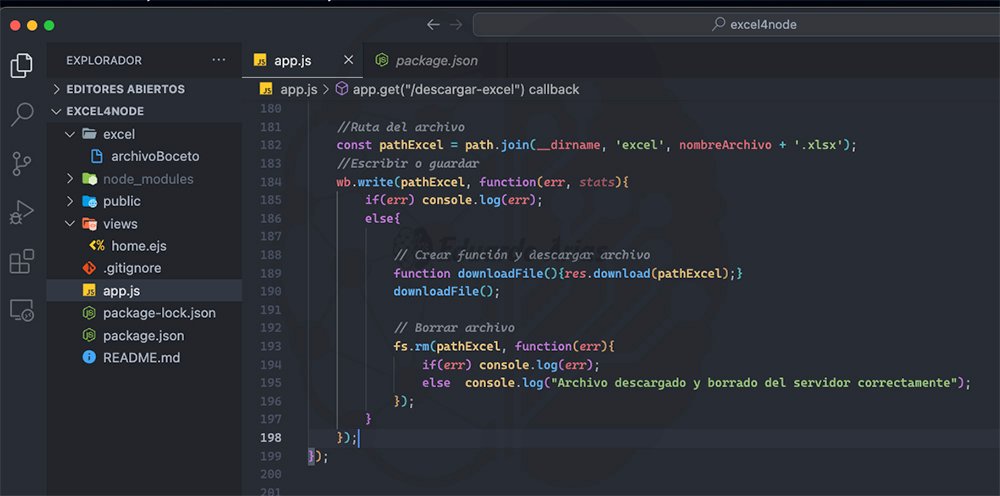Go back using the left arrow
This screenshot has width=1000, height=496.
pyautogui.click(x=433, y=25)
